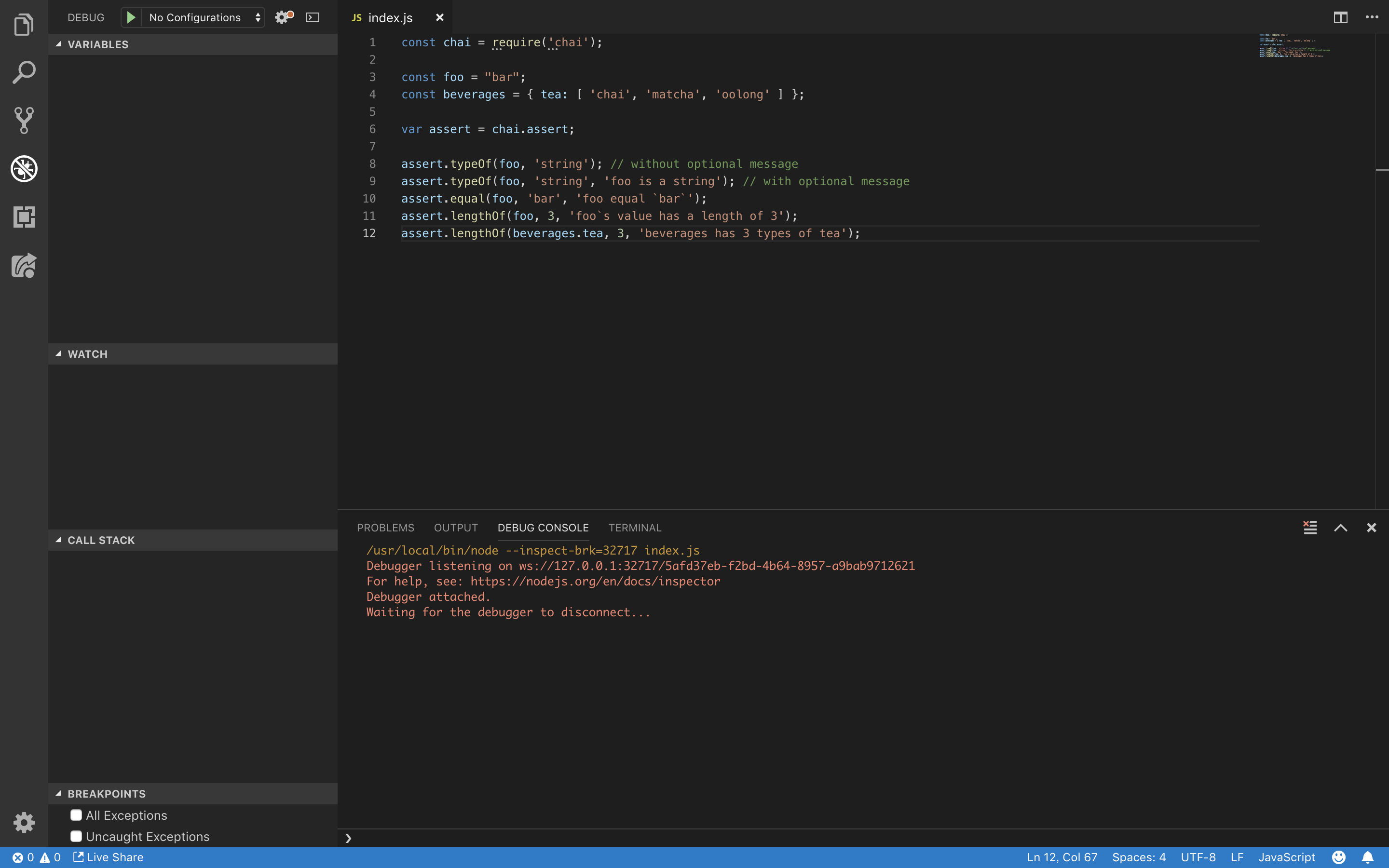
Task: Click 'Debugger attached.' console line
Action: pyautogui.click(x=428, y=597)
